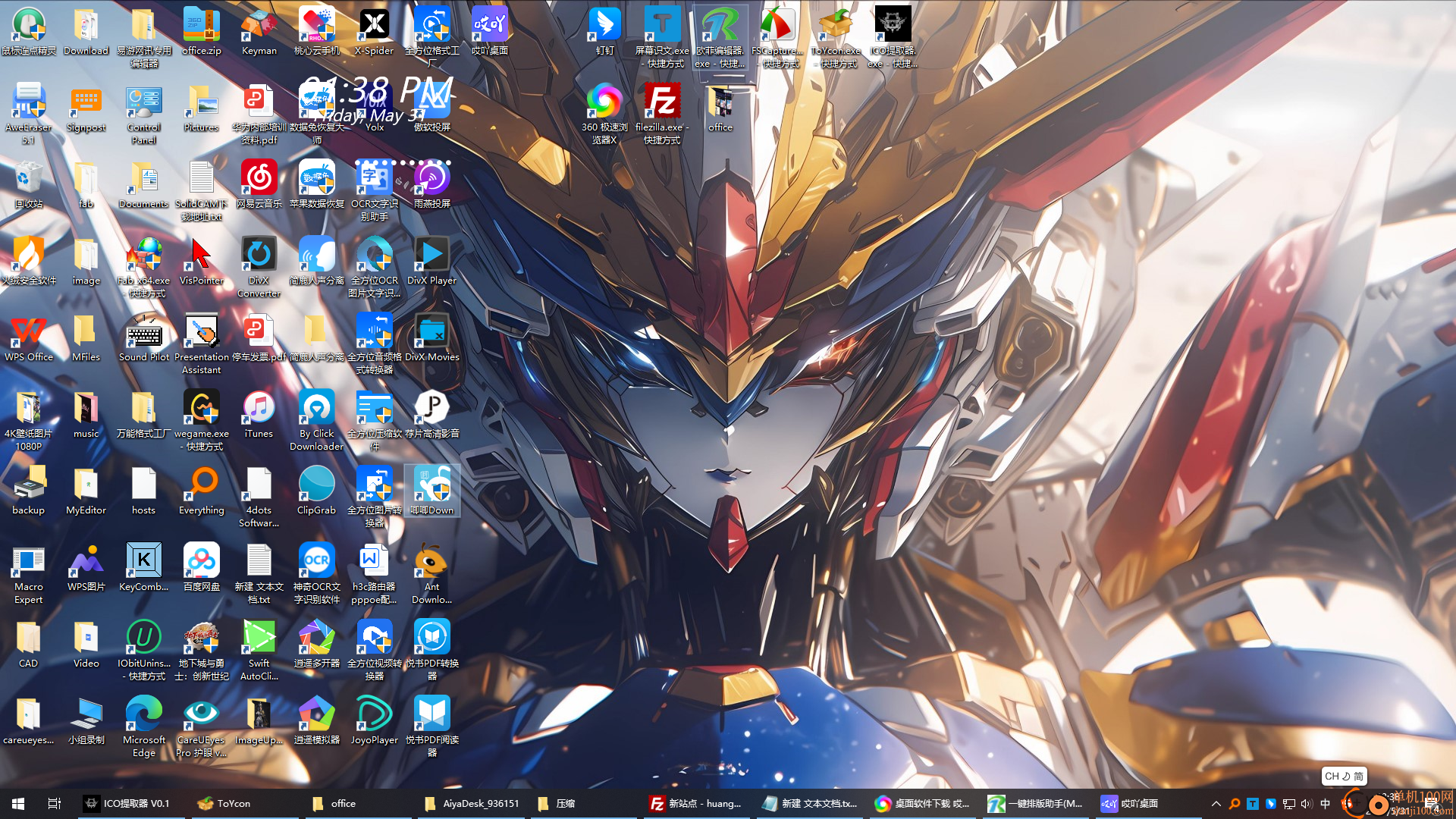
Task: Launch 百度网盘 icon
Action: coord(202,568)
